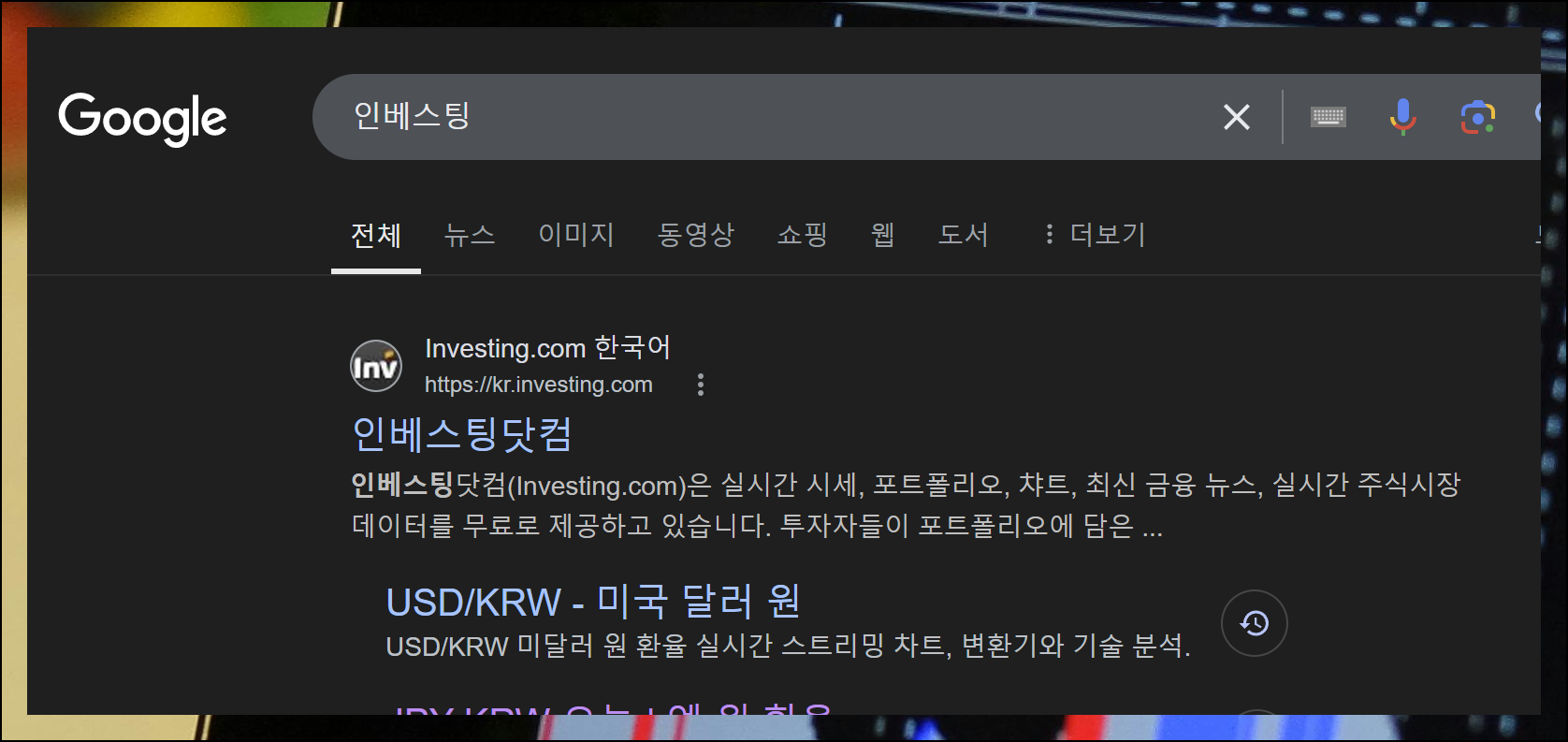This screenshot has height=742, width=1568.
Task: Open the on-screen keyboard input tool
Action: coord(1328,117)
